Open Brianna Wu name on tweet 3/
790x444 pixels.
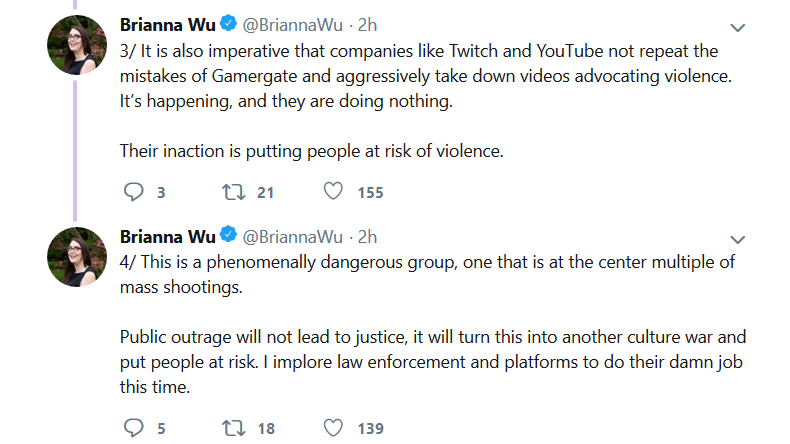point(167,25)
